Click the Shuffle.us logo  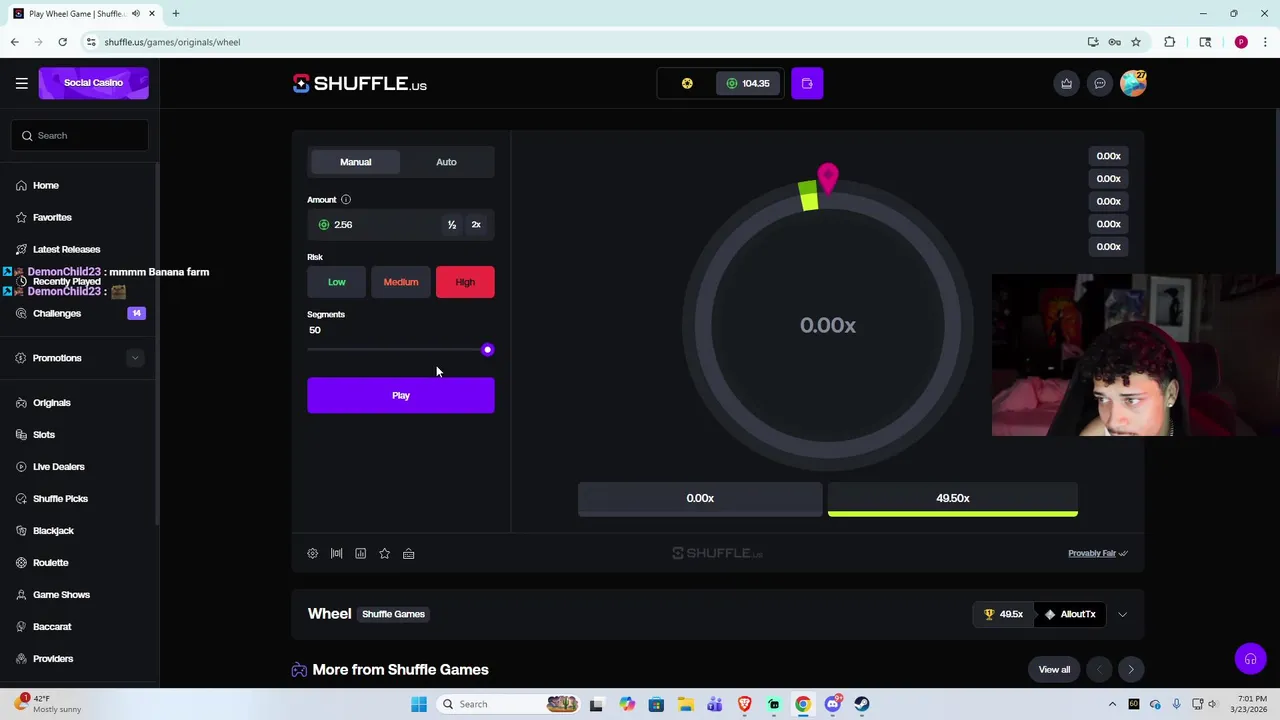point(360,83)
